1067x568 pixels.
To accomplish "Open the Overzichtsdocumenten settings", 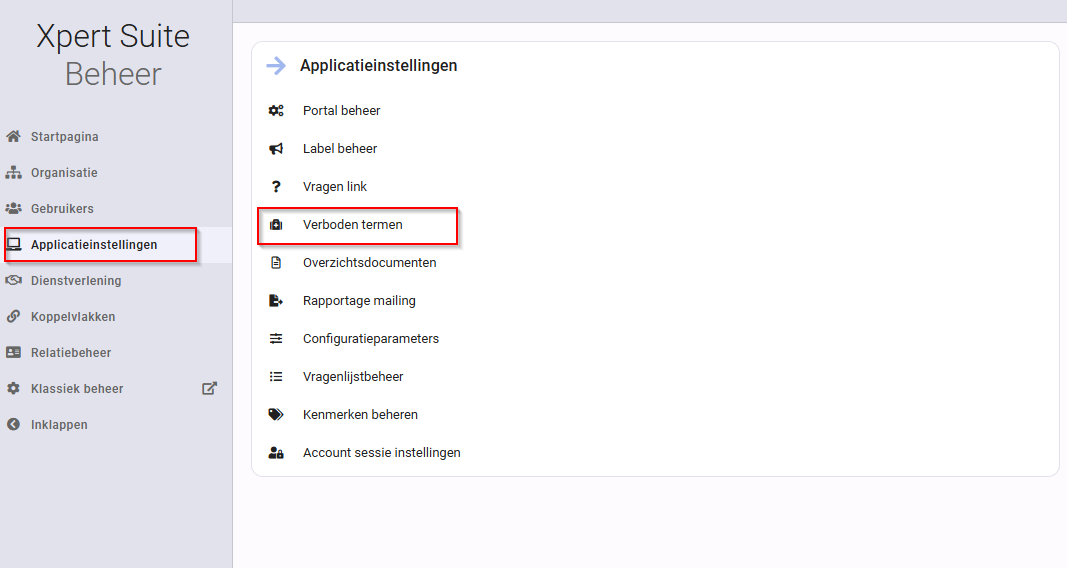I will click(370, 263).
